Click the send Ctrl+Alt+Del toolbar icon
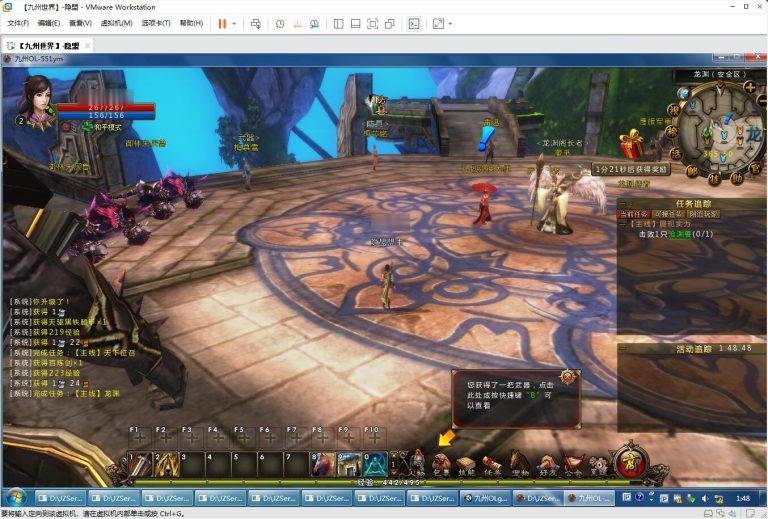Screen dimensions: 768x519 pyautogui.click(x=256, y=24)
